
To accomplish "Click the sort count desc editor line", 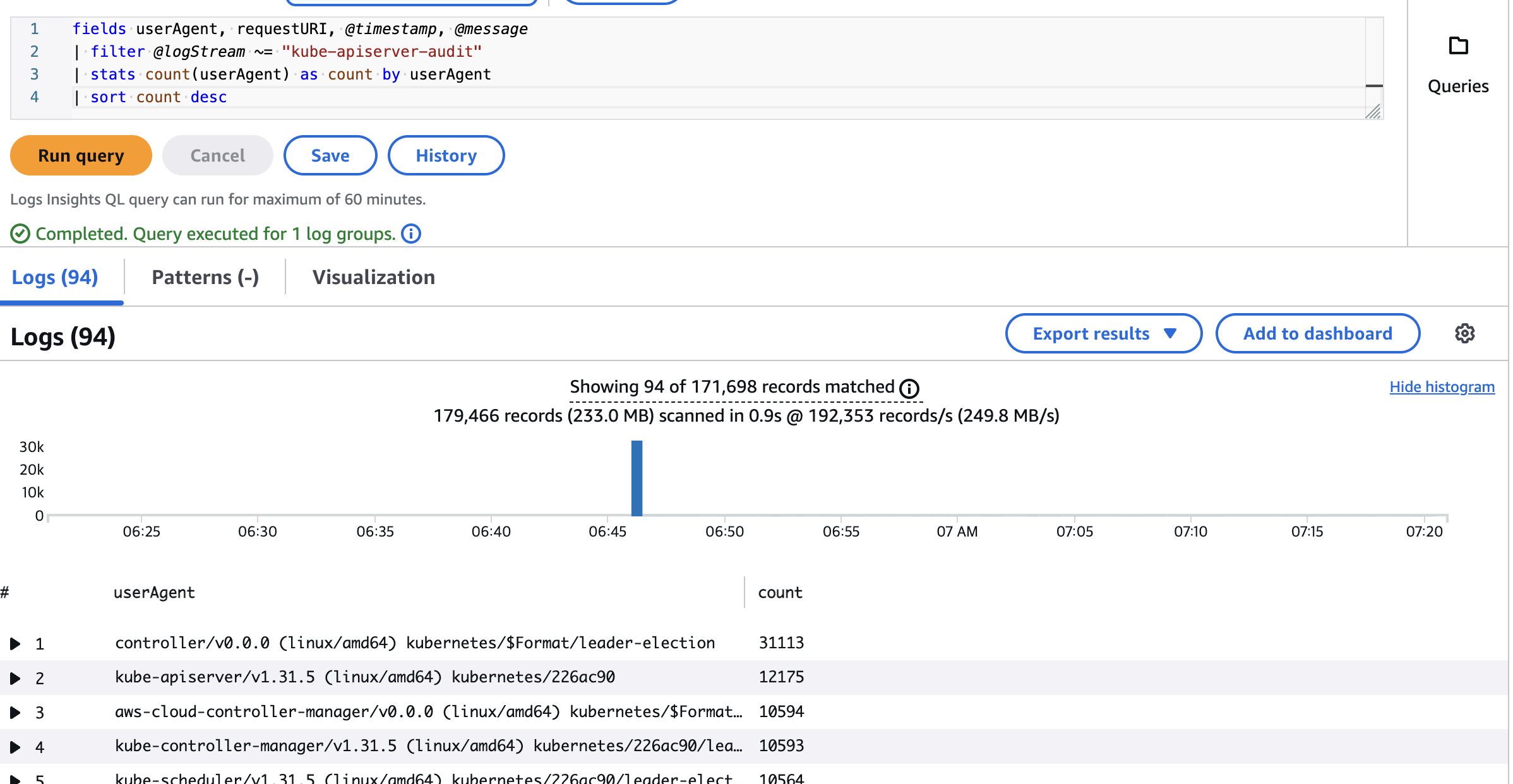I will coord(158,97).
